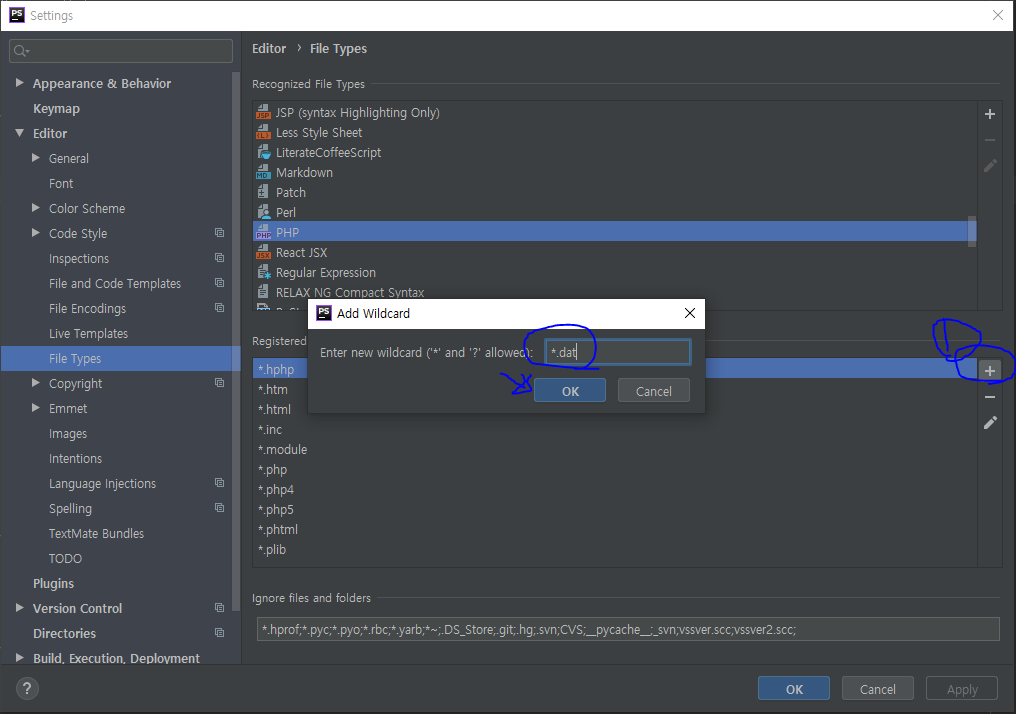
Task: Expand the Color Scheme subsection
Action: [36, 207]
